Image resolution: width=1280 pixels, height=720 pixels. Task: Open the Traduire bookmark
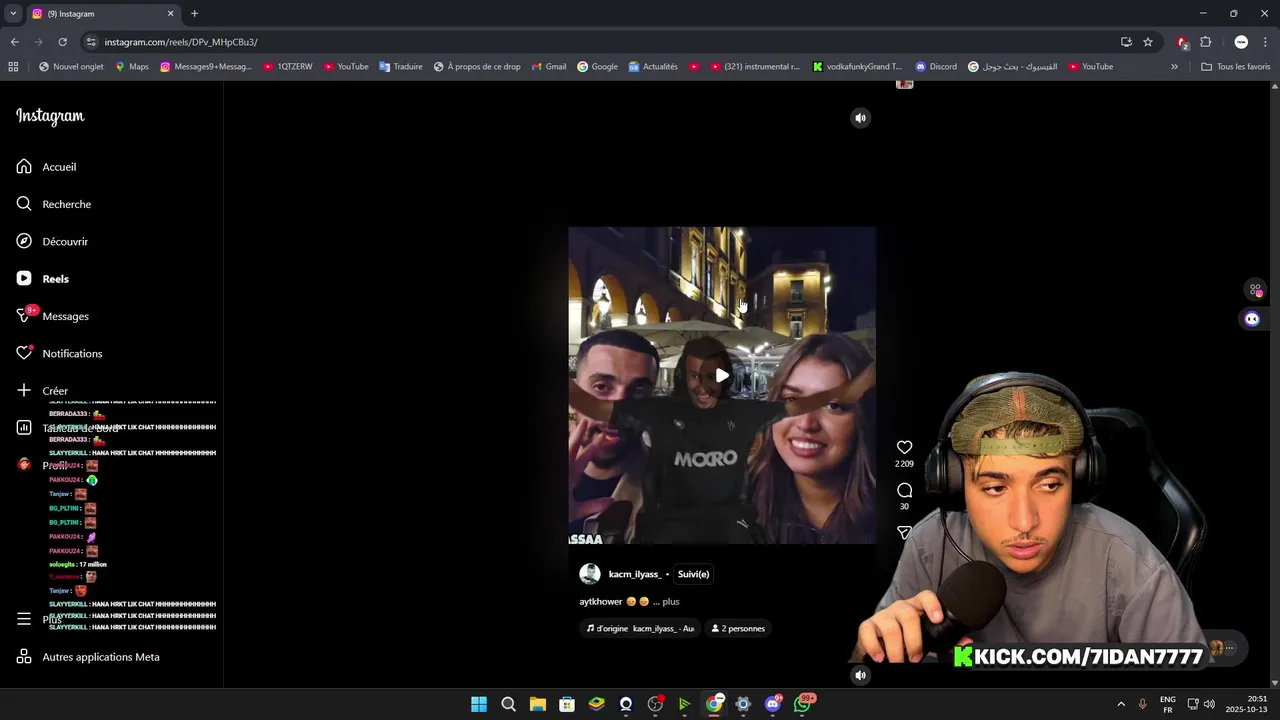(400, 67)
